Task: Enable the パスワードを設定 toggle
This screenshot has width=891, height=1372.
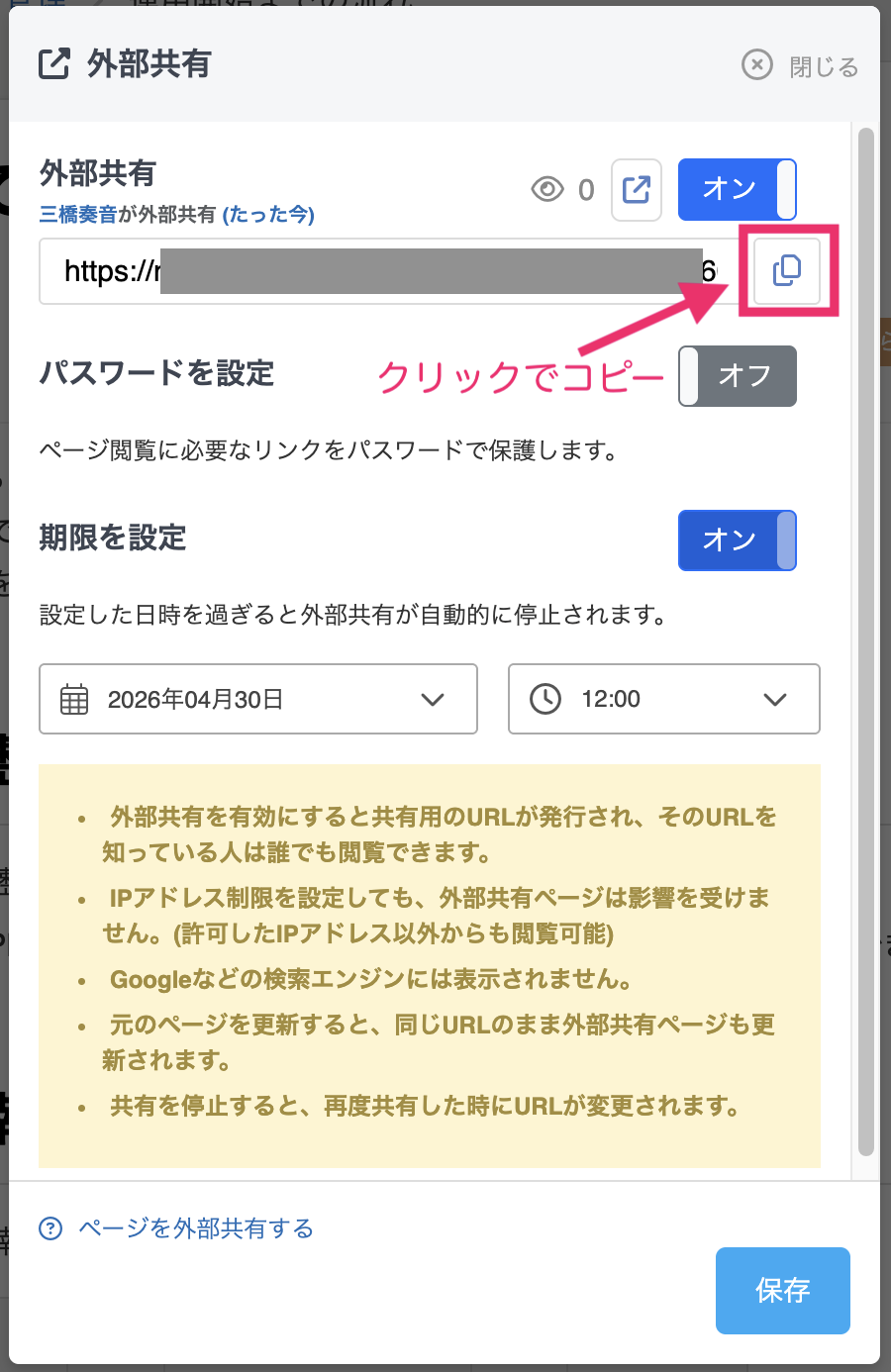Action: pyautogui.click(x=737, y=376)
